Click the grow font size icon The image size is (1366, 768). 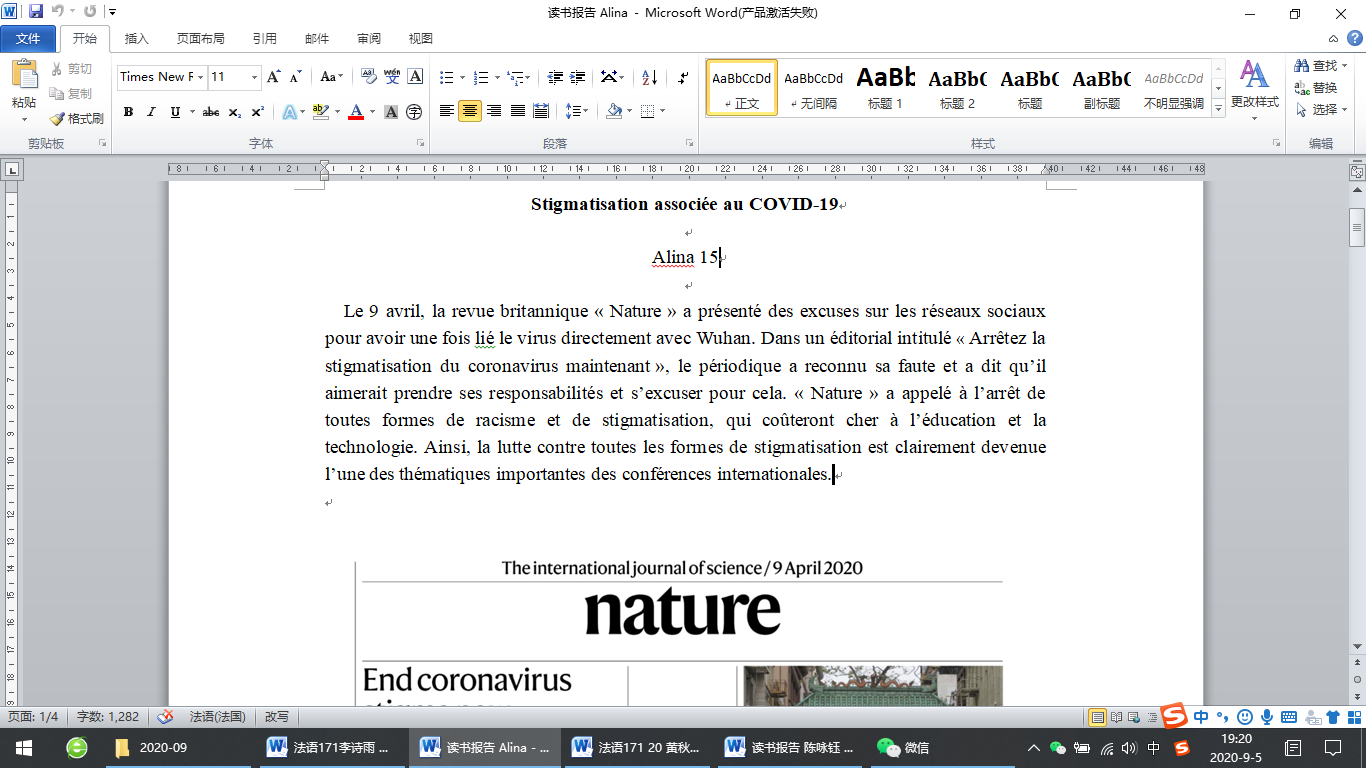point(273,77)
